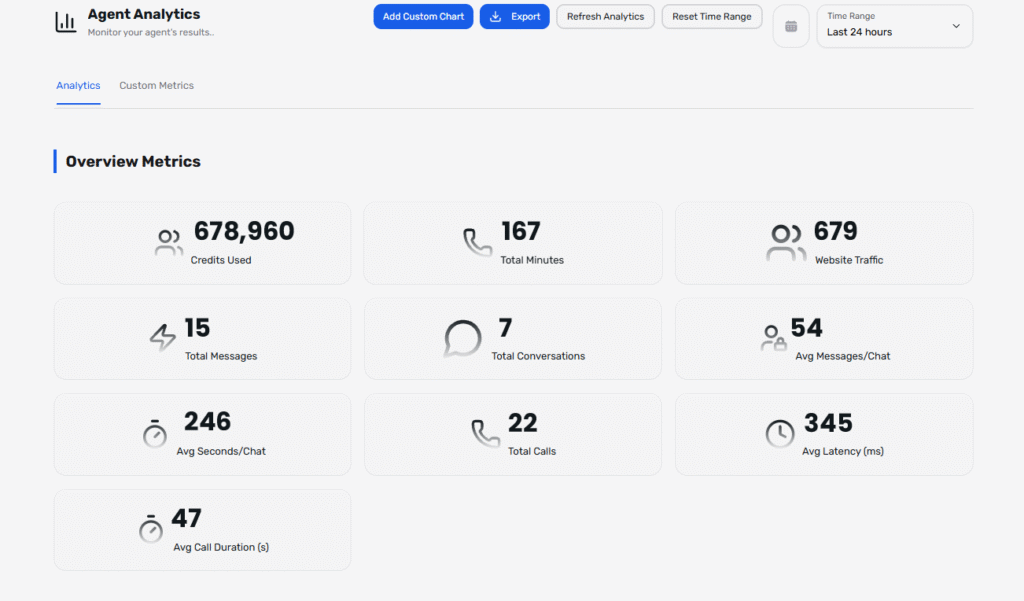Export the analytics data
Screen dimensions: 1024x601
[514, 17]
